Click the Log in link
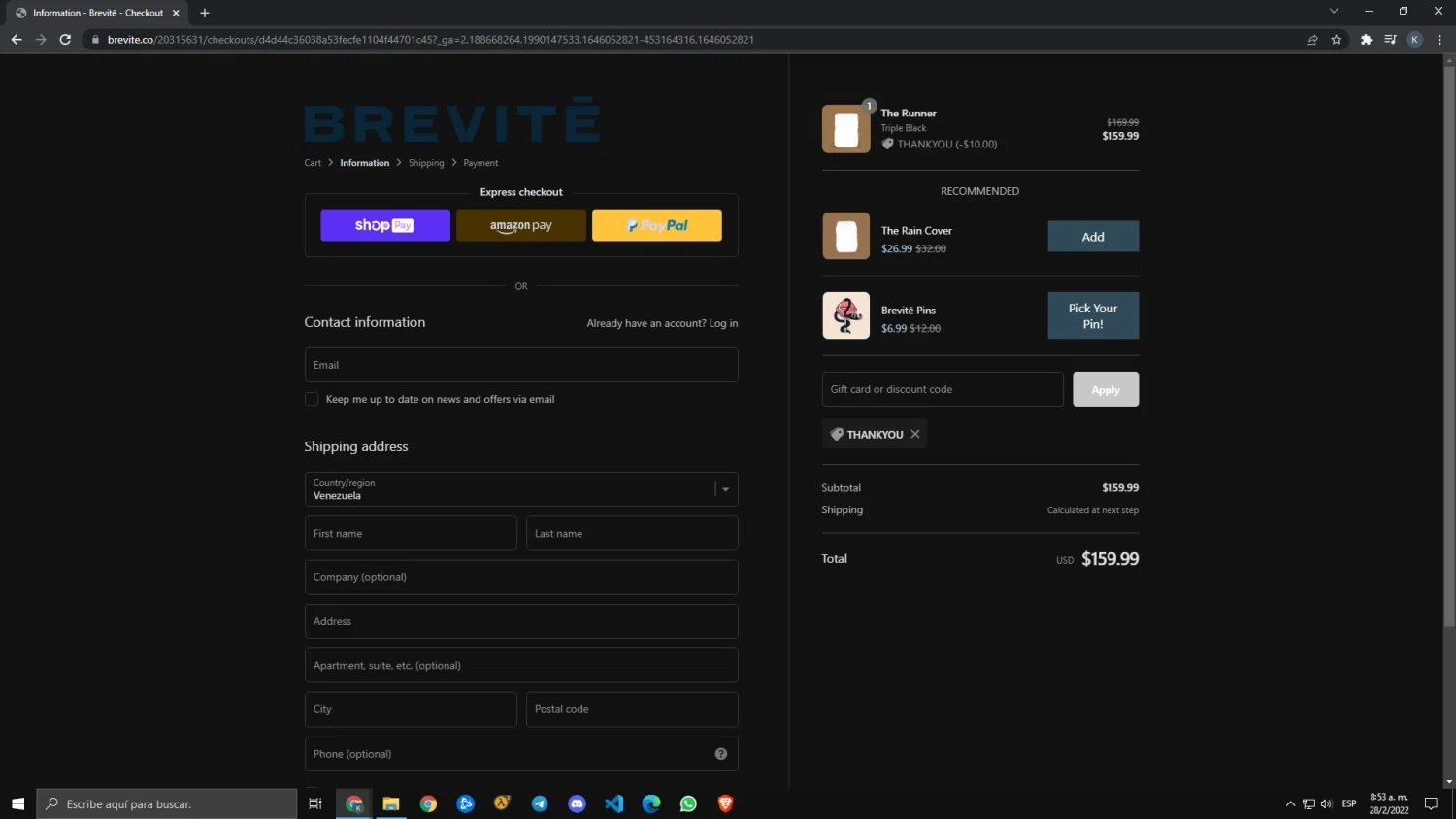 [x=723, y=323]
